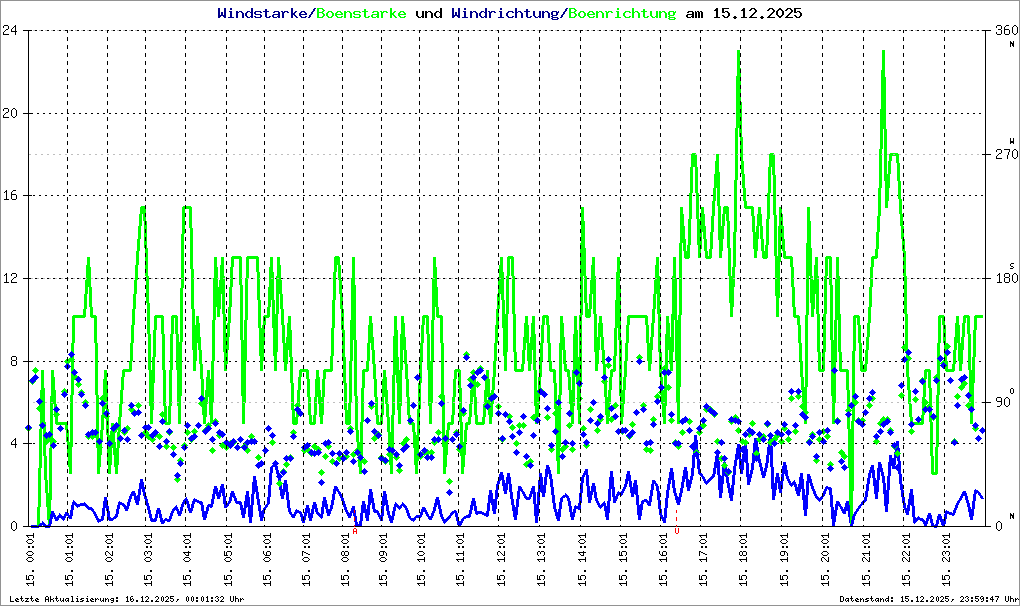
Task: Click the green Boenstarke title label
Action: pyautogui.click(x=361, y=13)
